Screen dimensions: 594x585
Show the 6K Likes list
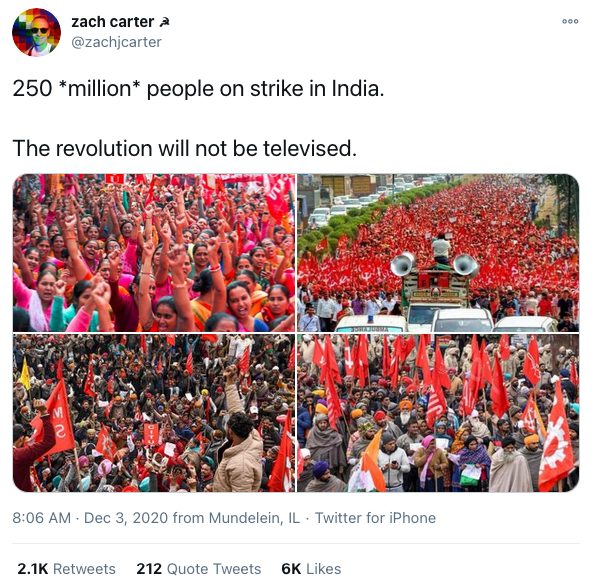(311, 569)
